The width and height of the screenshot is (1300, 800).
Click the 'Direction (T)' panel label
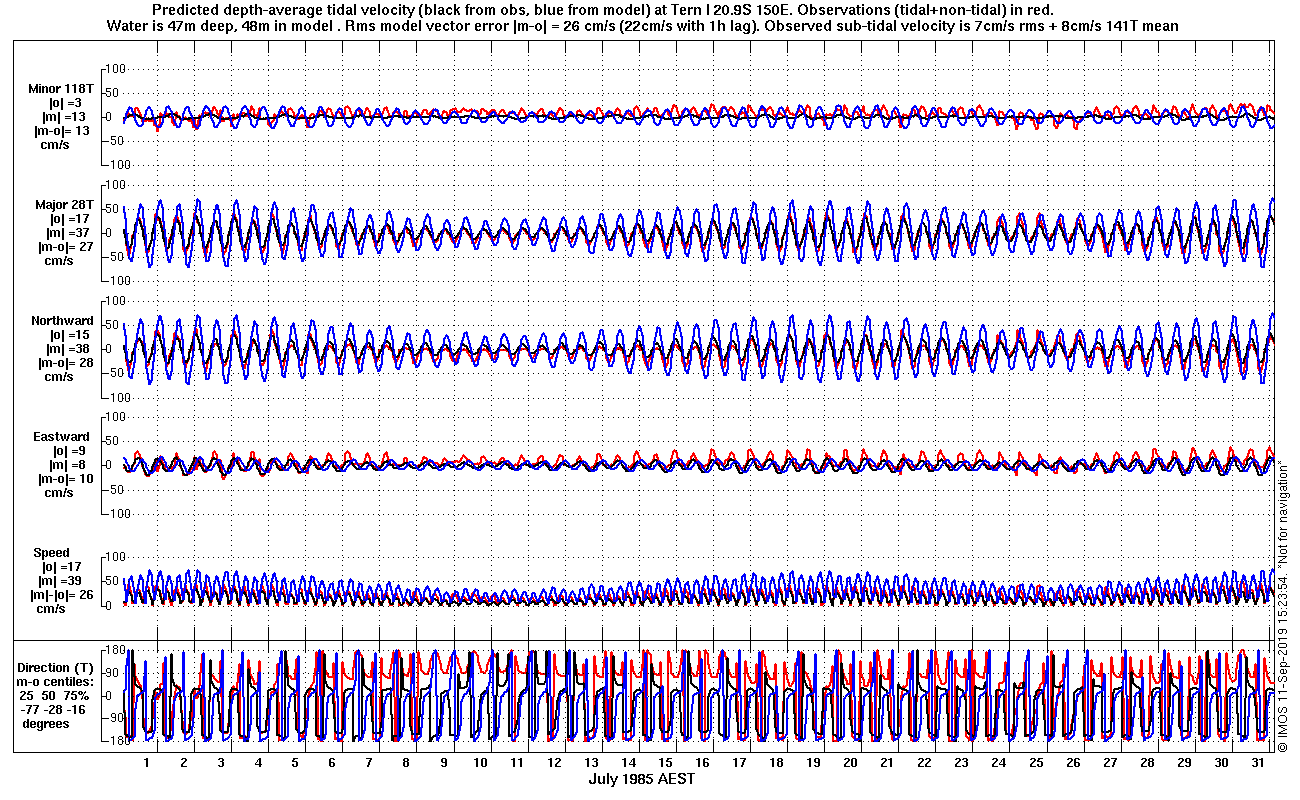coord(57,668)
